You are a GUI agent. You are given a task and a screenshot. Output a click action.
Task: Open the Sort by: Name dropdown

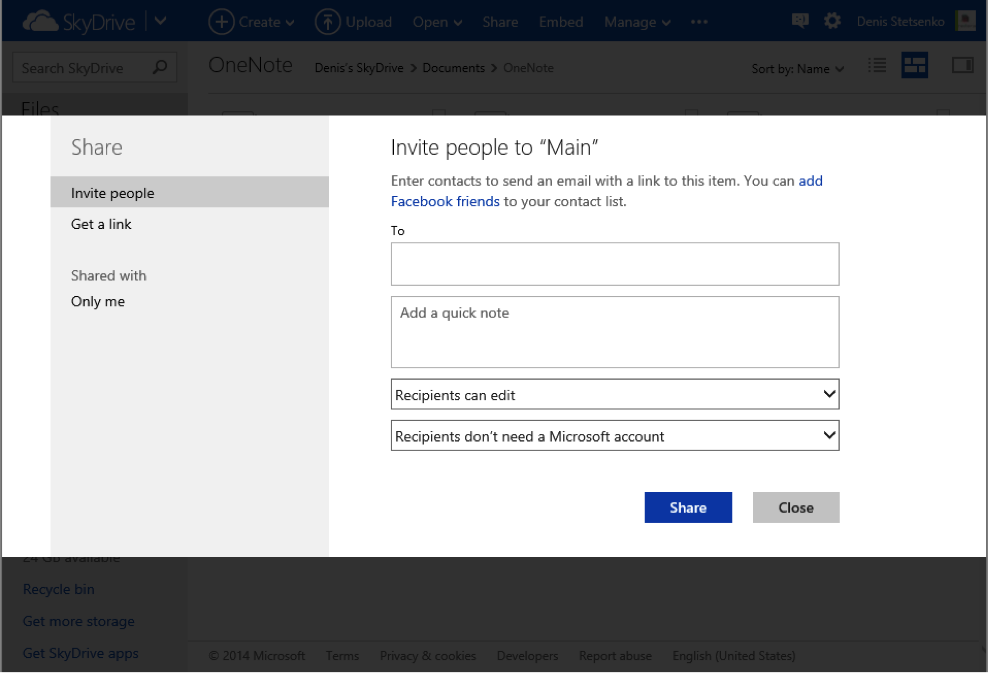click(x=797, y=69)
